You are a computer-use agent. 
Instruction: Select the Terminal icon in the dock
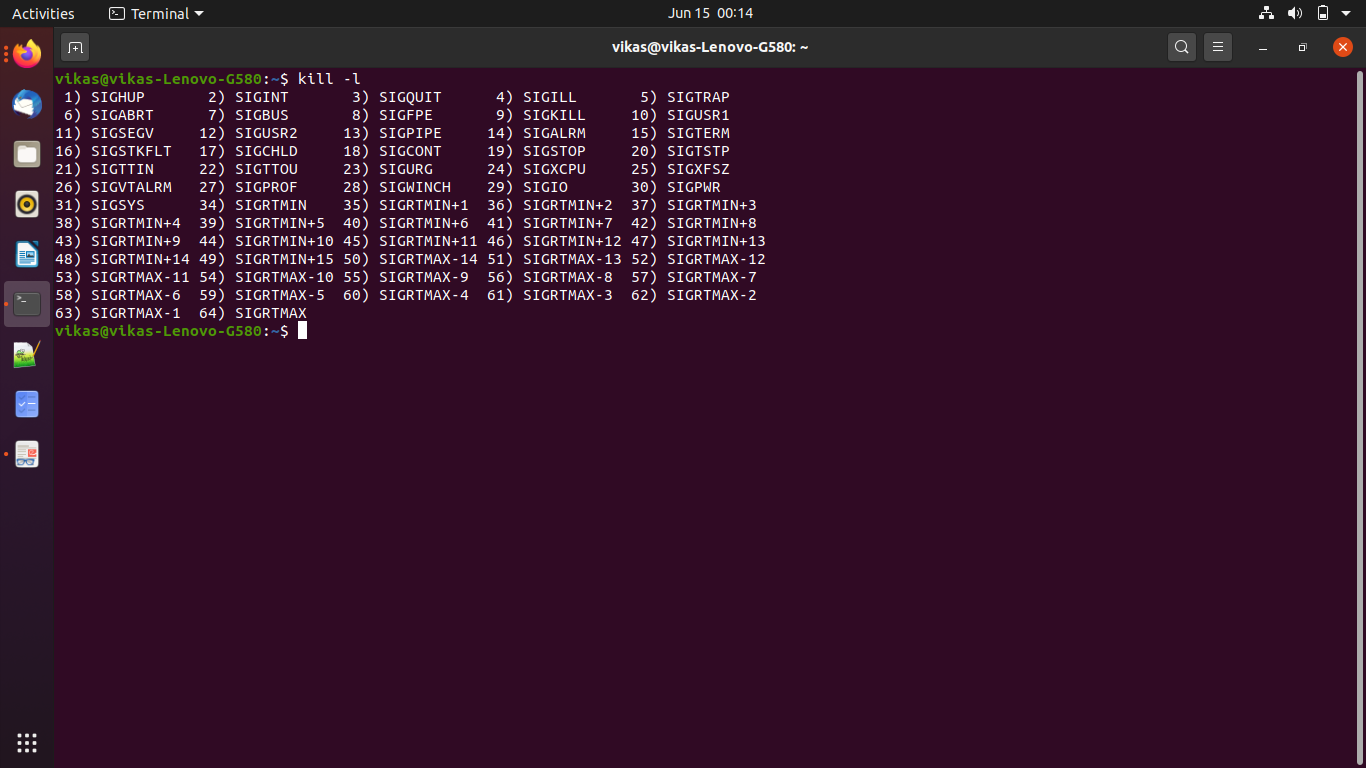pos(27,304)
